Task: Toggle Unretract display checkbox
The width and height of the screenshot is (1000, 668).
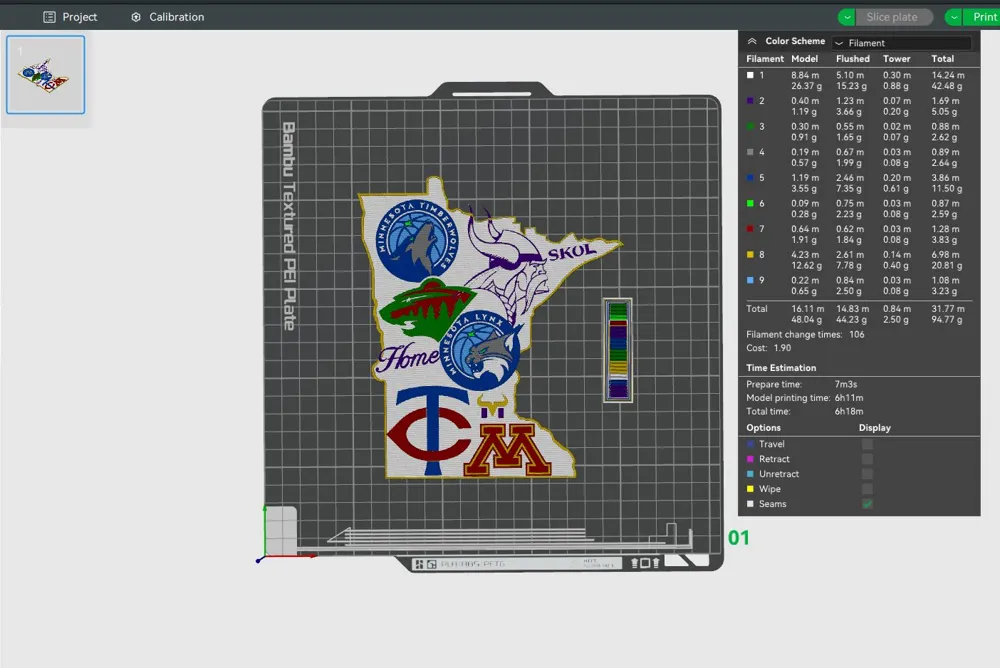Action: click(x=867, y=474)
